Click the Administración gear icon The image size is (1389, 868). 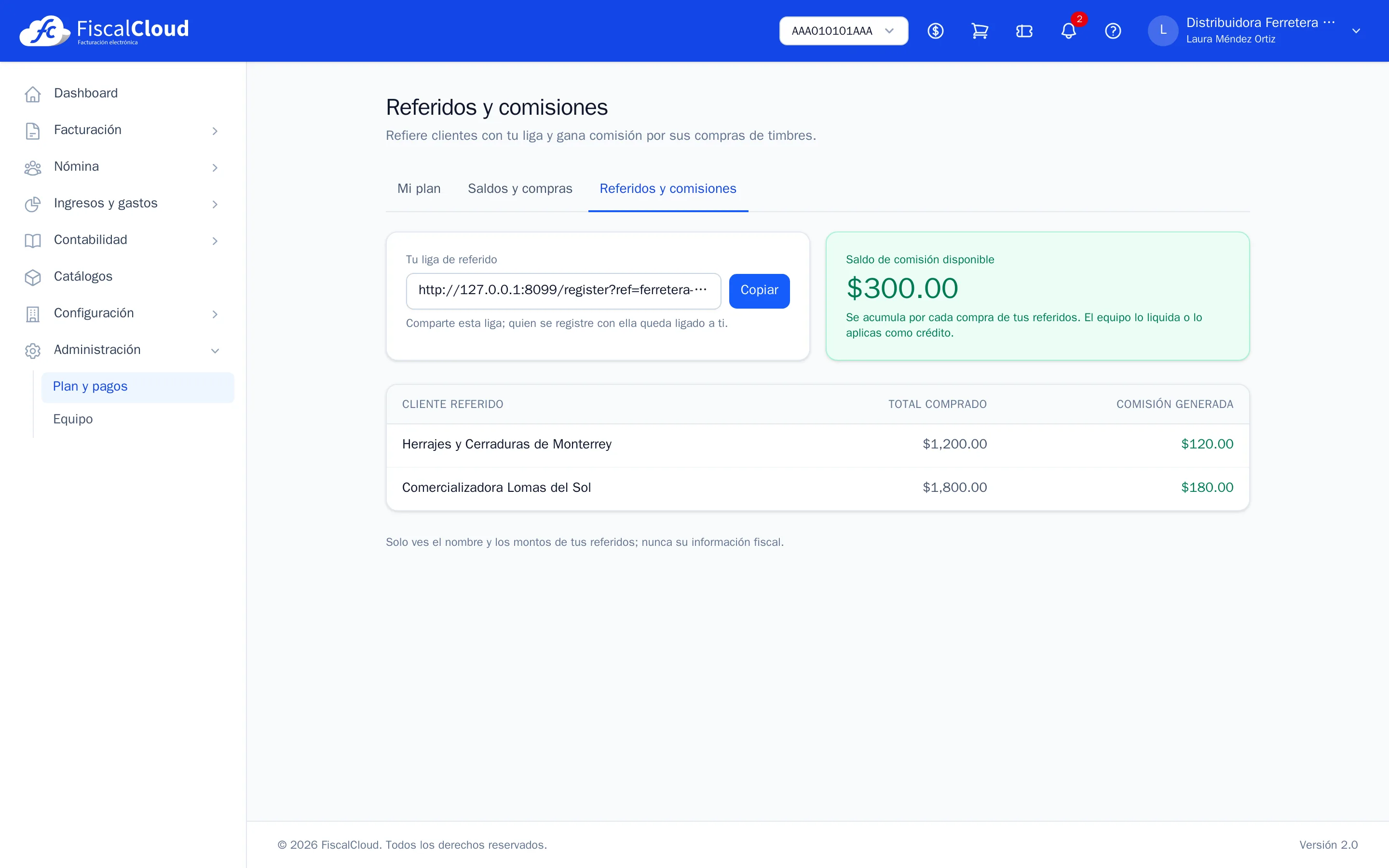click(33, 350)
